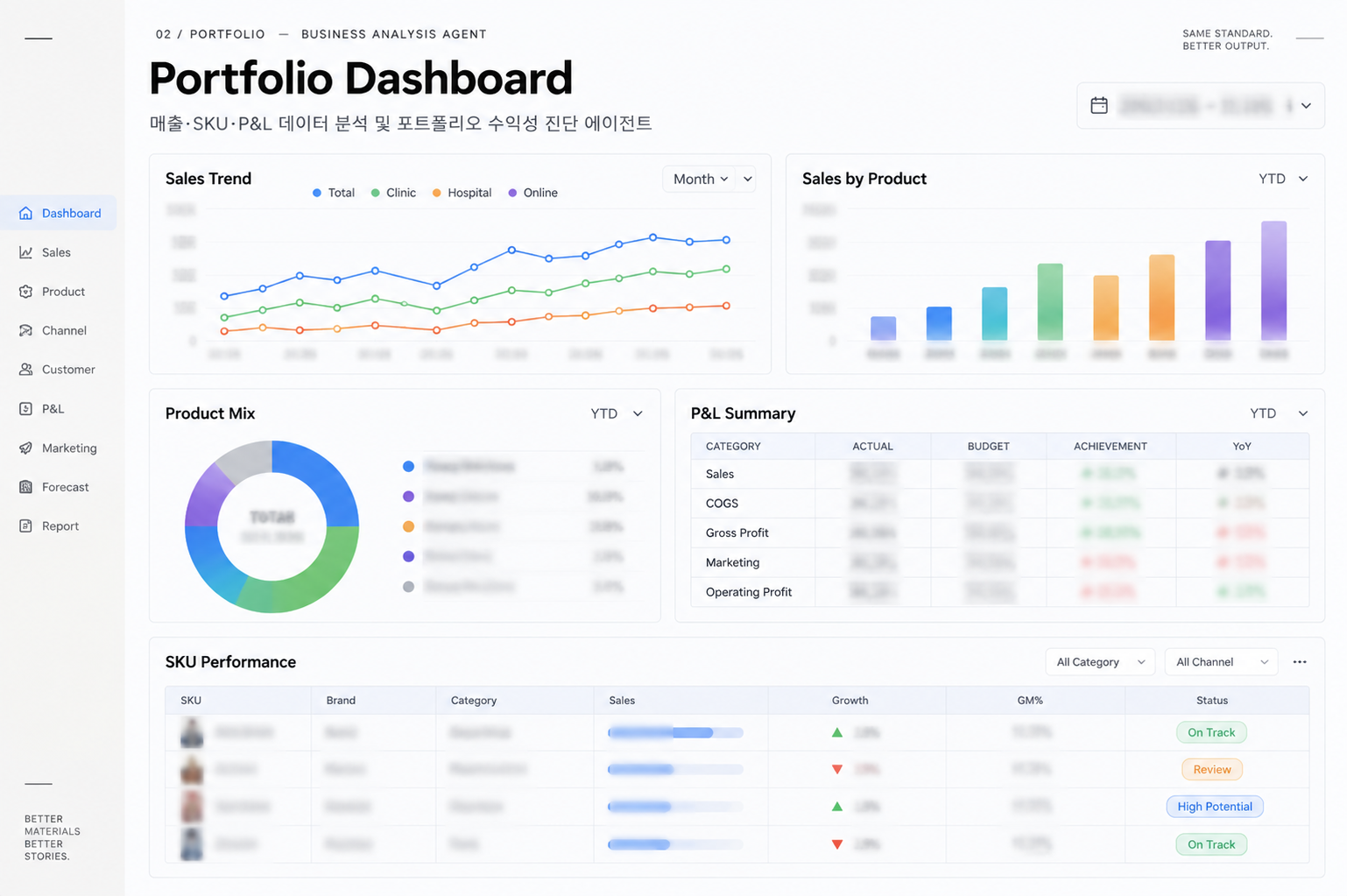Click the P&L dollar-document icon in sidebar
This screenshot has width=1347, height=896.
point(25,408)
